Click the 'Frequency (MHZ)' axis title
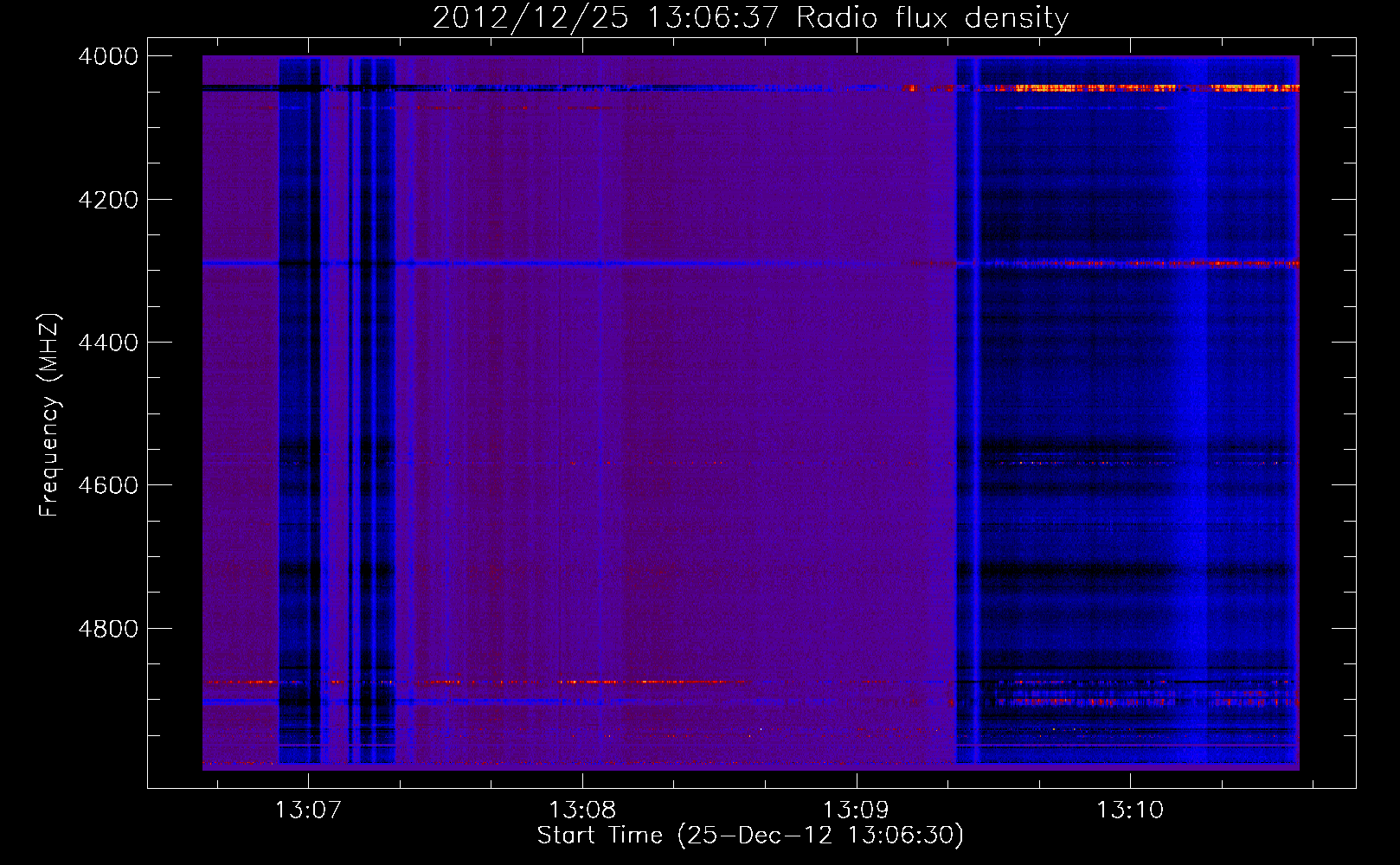This screenshot has height=865, width=1400. click(49, 415)
